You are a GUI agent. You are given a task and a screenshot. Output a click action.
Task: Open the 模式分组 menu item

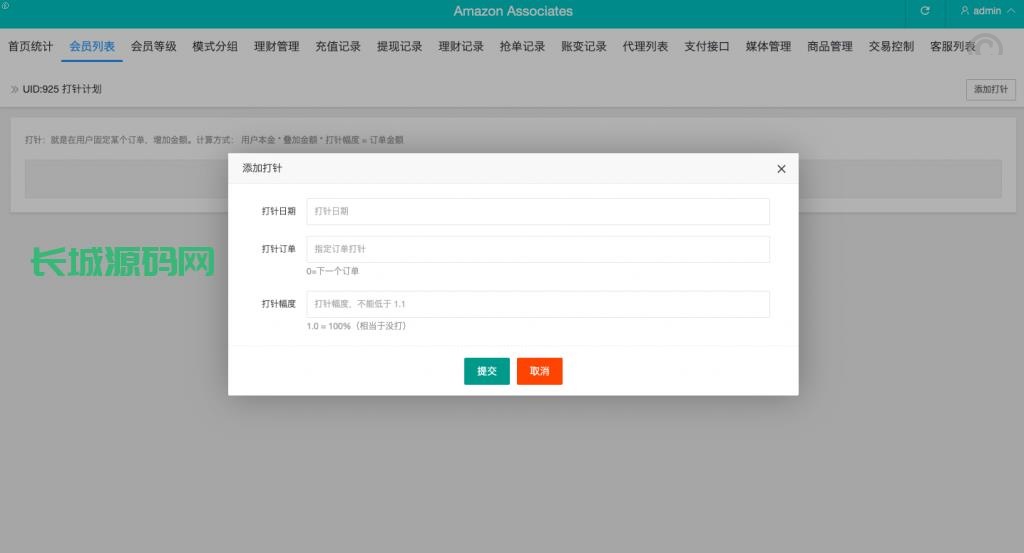click(x=215, y=46)
